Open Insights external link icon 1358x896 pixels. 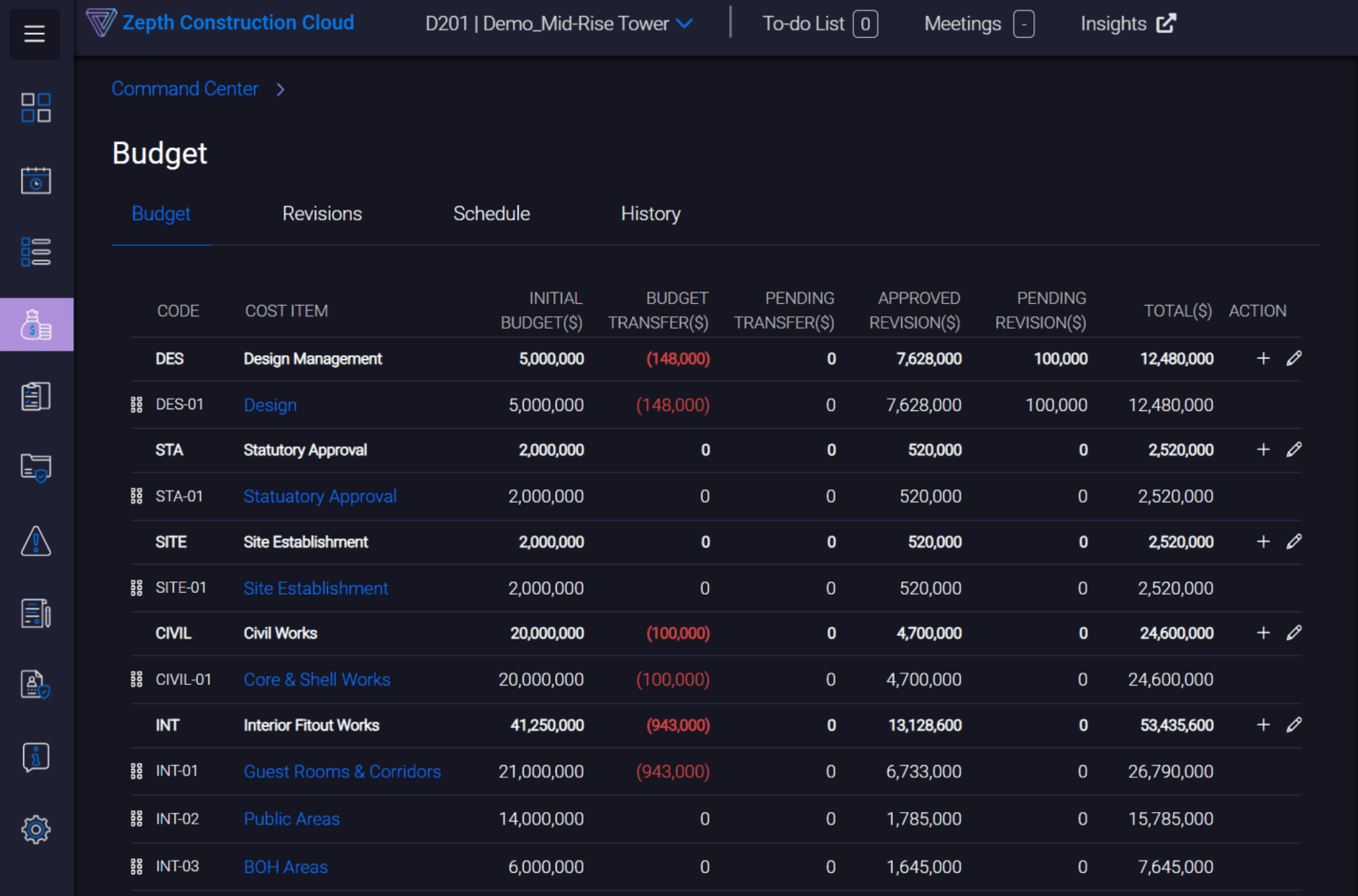[x=1166, y=23]
